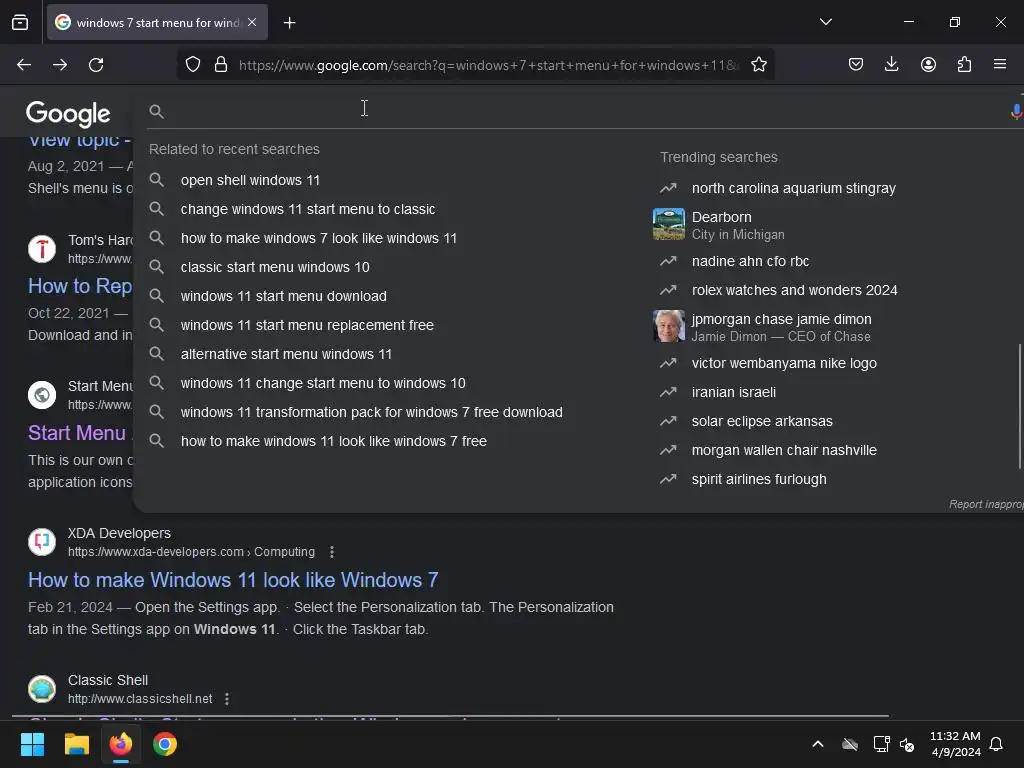This screenshot has height=768, width=1024.
Task: Click the Tom's Hardware site icon
Action: (42, 249)
